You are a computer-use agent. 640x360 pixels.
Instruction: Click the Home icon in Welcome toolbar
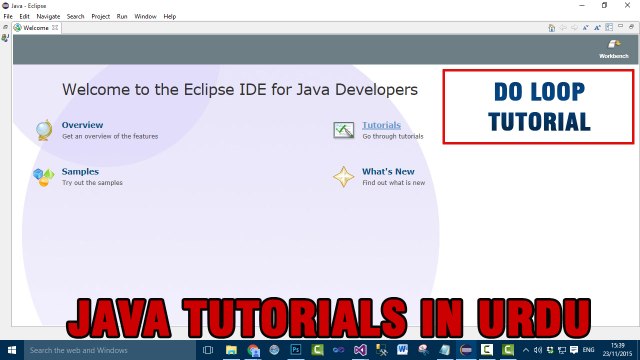[x=551, y=28]
